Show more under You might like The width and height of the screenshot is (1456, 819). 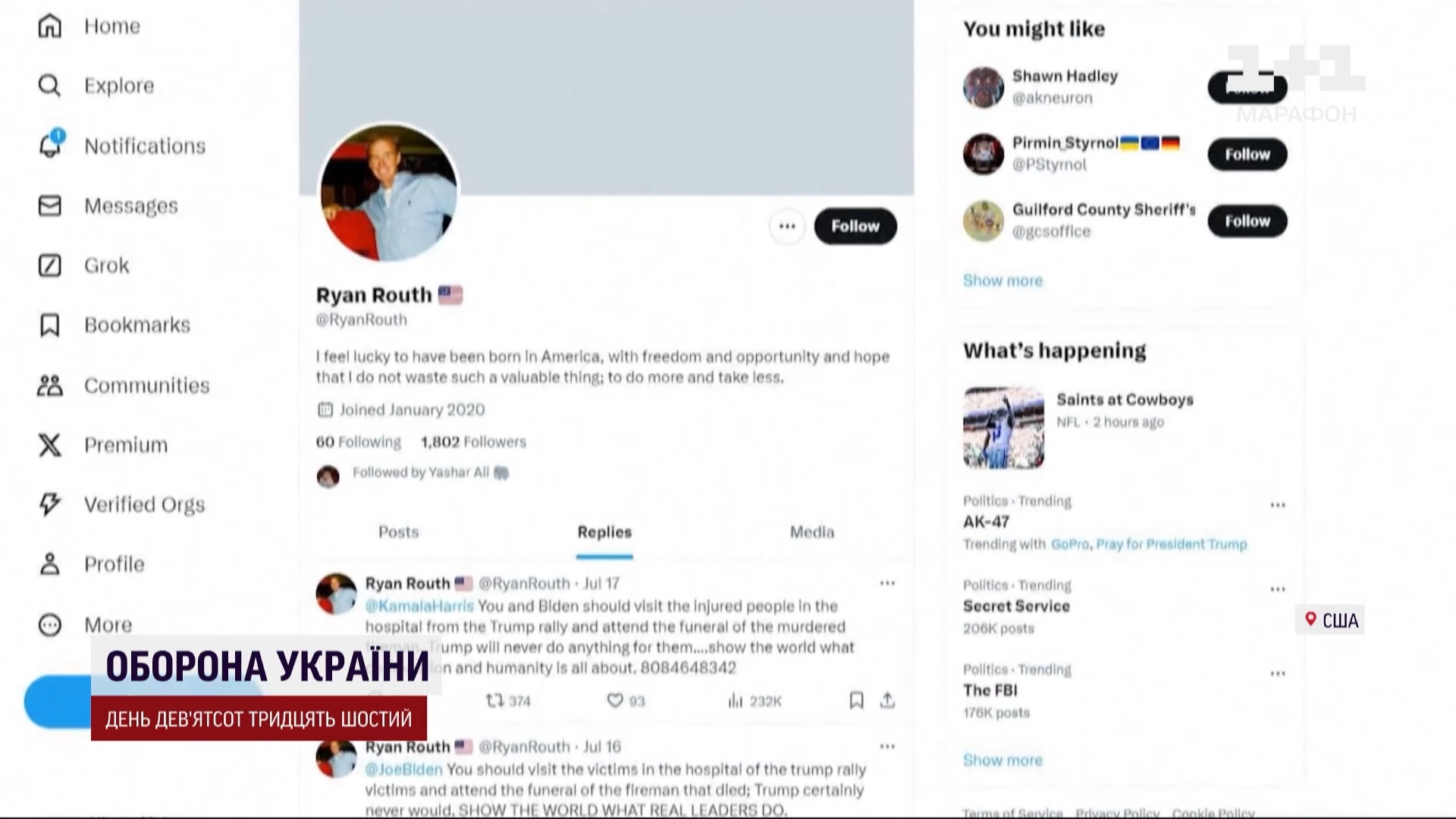click(x=1003, y=281)
